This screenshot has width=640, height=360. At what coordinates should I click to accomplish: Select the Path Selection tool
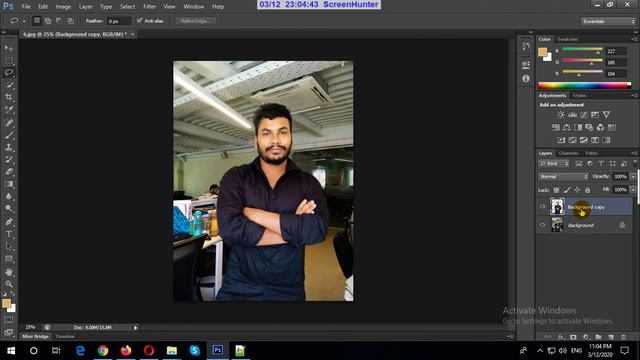click(x=9, y=246)
